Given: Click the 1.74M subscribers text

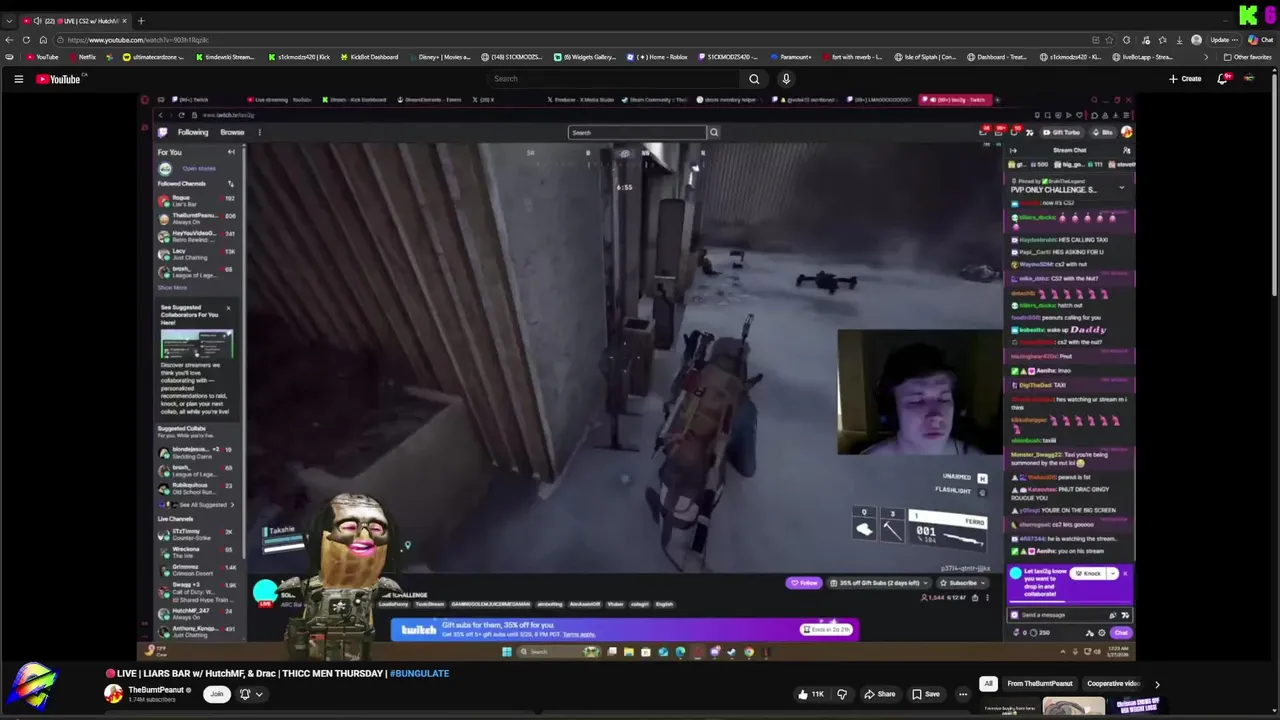Looking at the screenshot, I should coord(150,699).
